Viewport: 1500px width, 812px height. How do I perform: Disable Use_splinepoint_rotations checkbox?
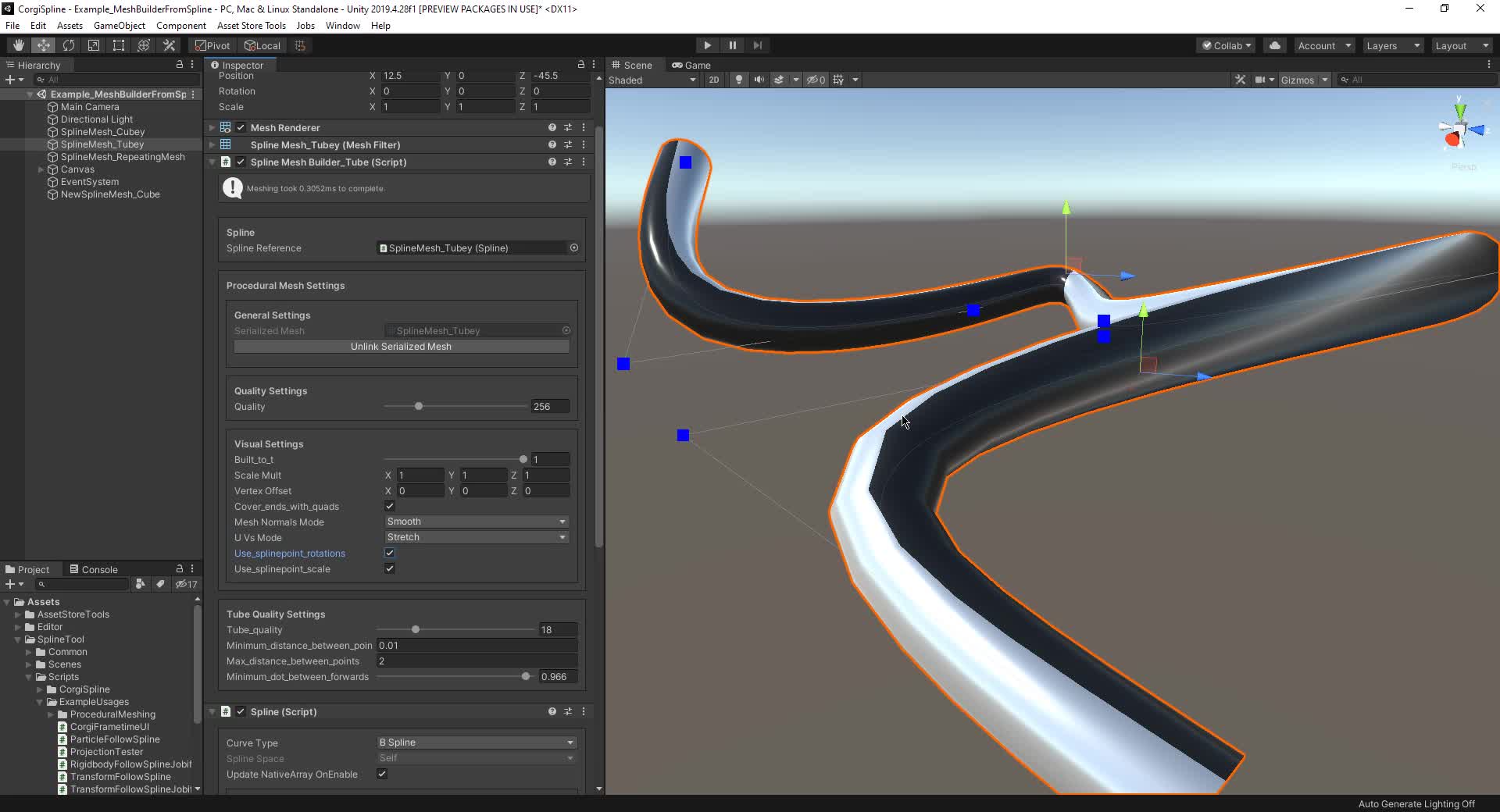coord(390,553)
